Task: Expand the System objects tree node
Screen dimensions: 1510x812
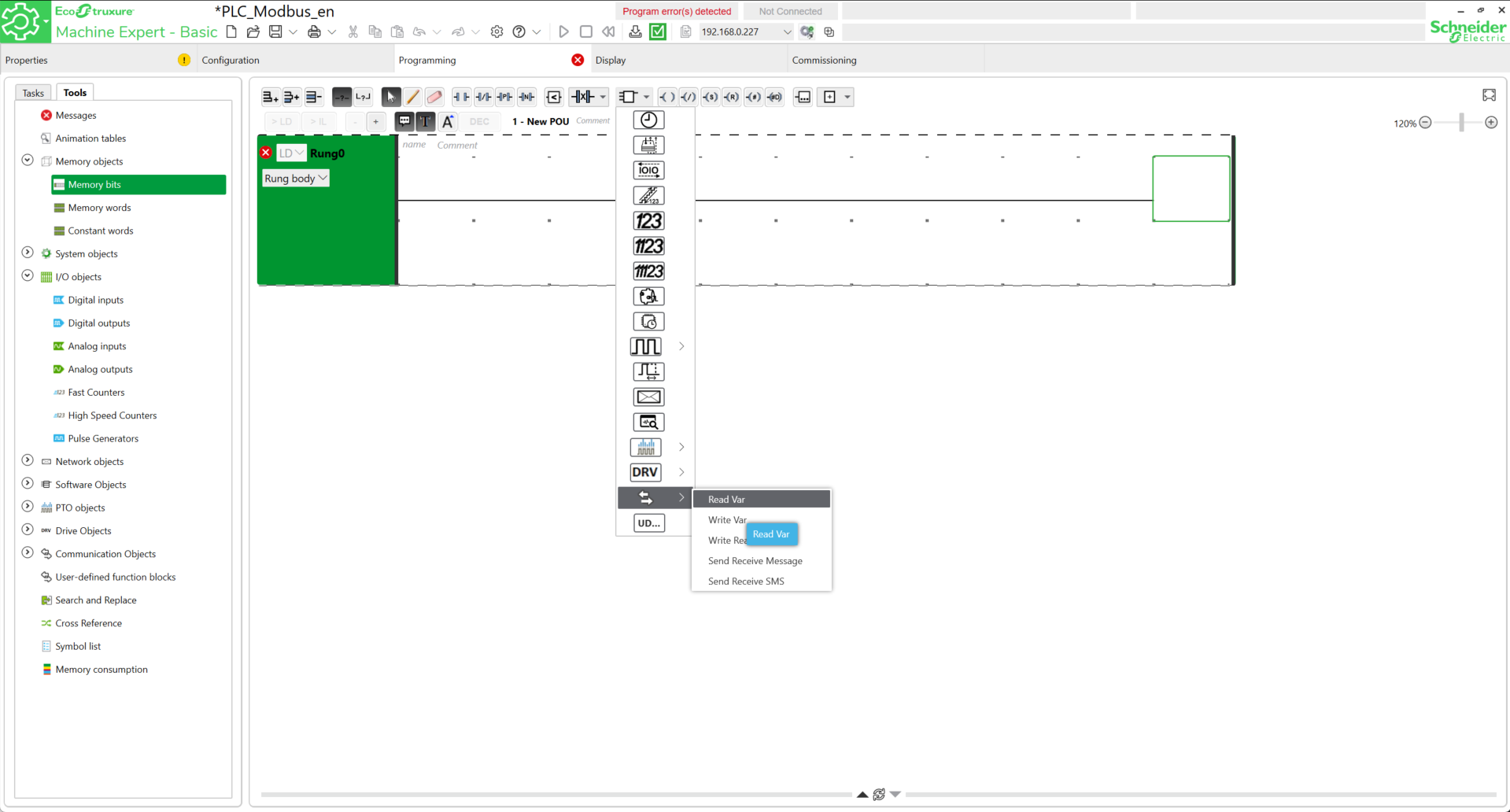Action: pyautogui.click(x=28, y=253)
